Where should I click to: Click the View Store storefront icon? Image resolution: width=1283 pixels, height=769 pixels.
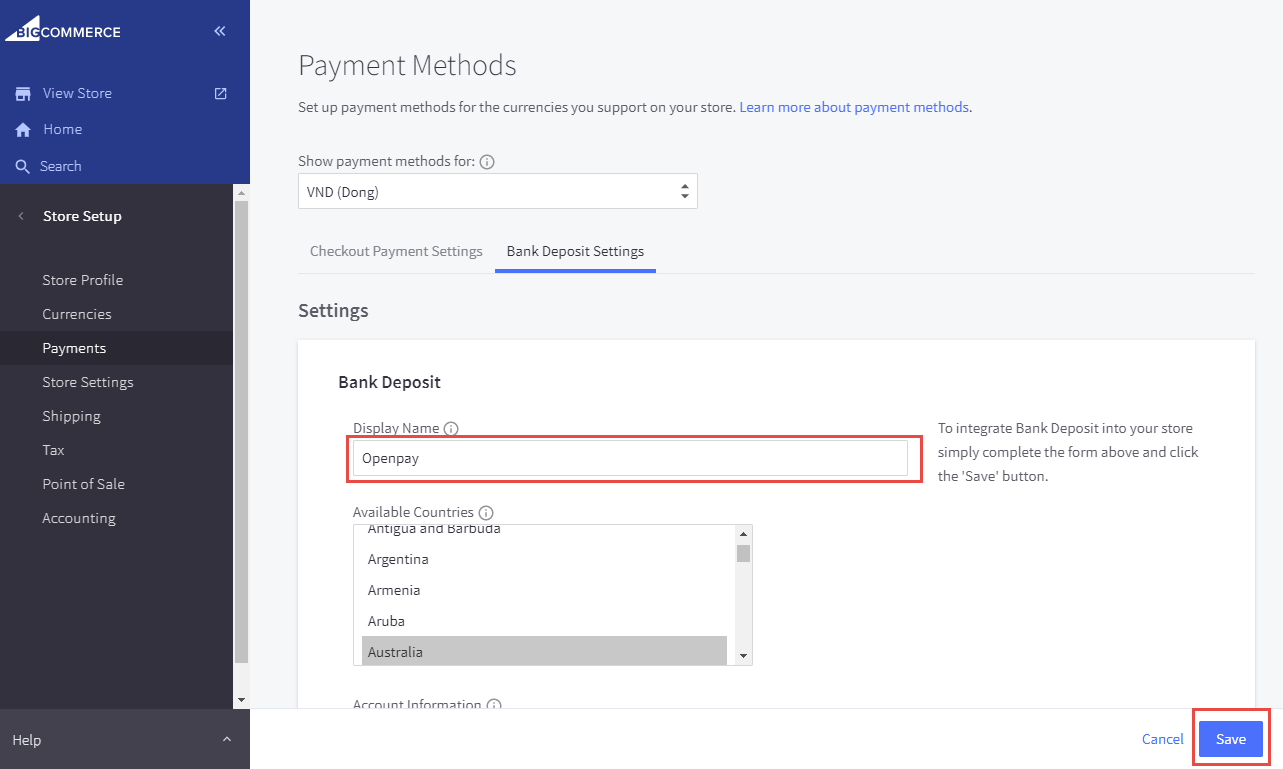pyautogui.click(x=22, y=93)
